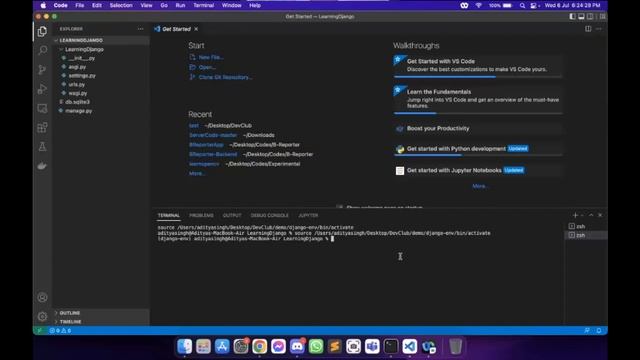Open errors and warnings count in status bar
This screenshot has width=640, height=360.
pyautogui.click(x=60, y=331)
